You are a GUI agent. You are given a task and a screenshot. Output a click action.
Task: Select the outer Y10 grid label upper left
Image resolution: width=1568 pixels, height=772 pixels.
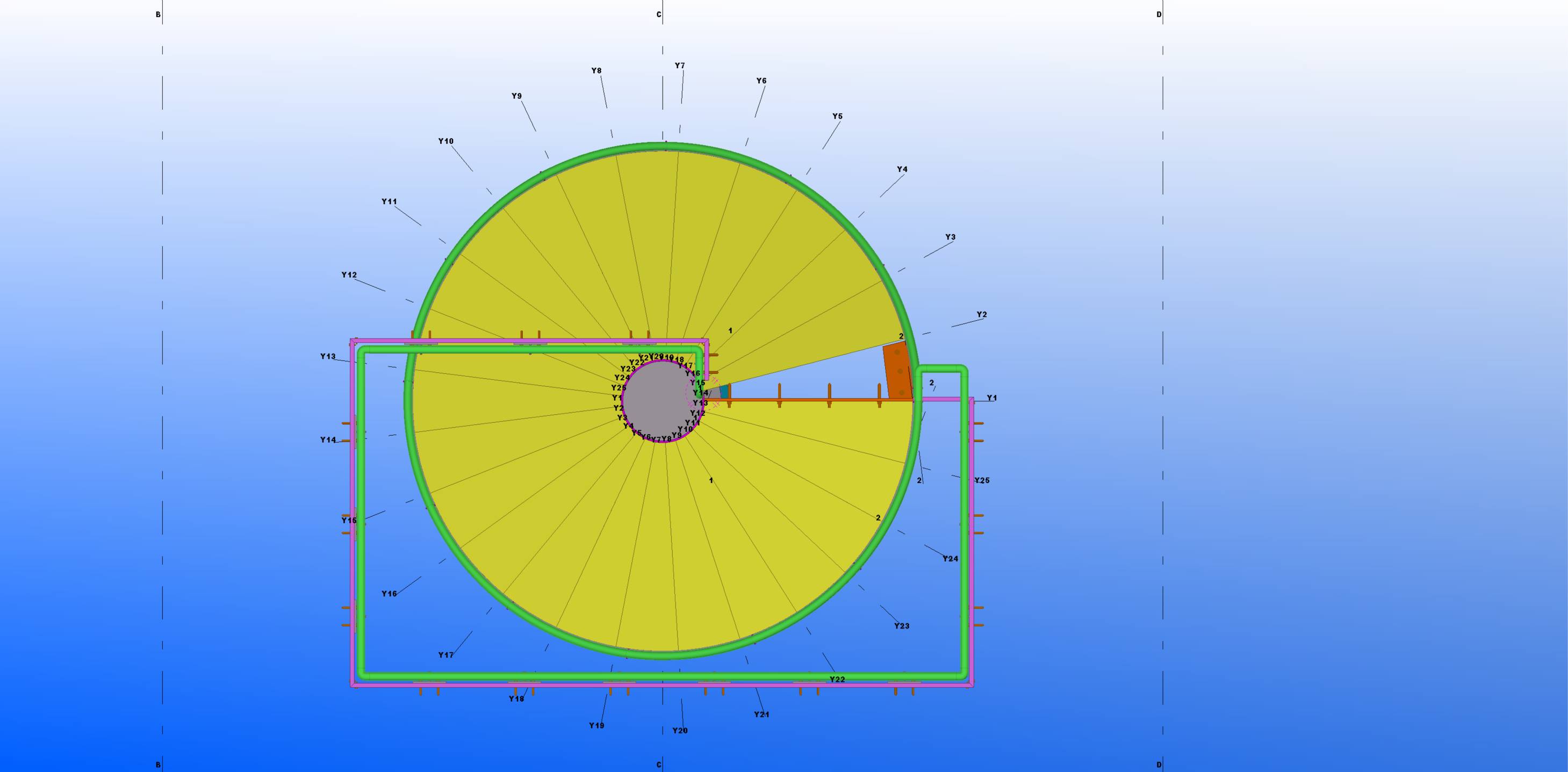click(445, 141)
